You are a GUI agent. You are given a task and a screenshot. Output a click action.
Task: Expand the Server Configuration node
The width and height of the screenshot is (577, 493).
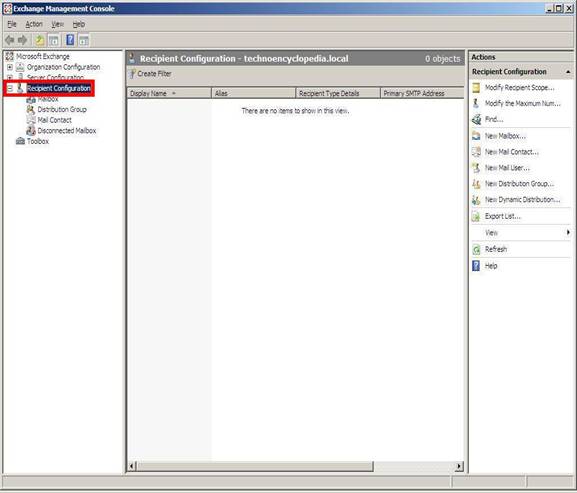[x=10, y=77]
